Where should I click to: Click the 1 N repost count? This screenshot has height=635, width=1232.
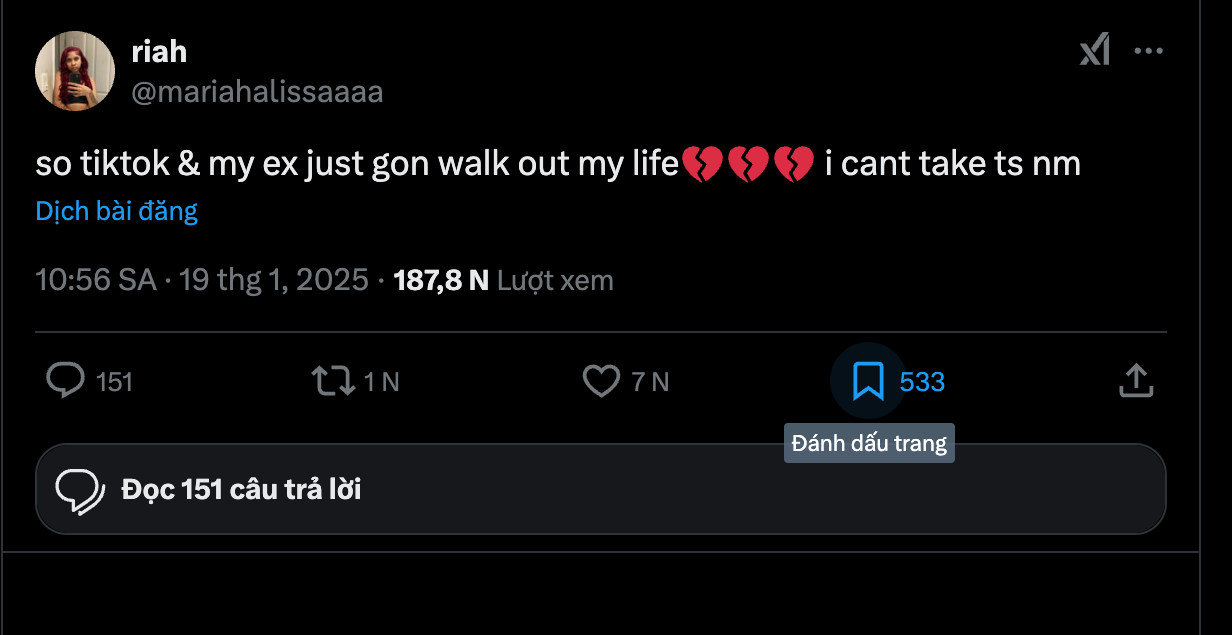[381, 382]
